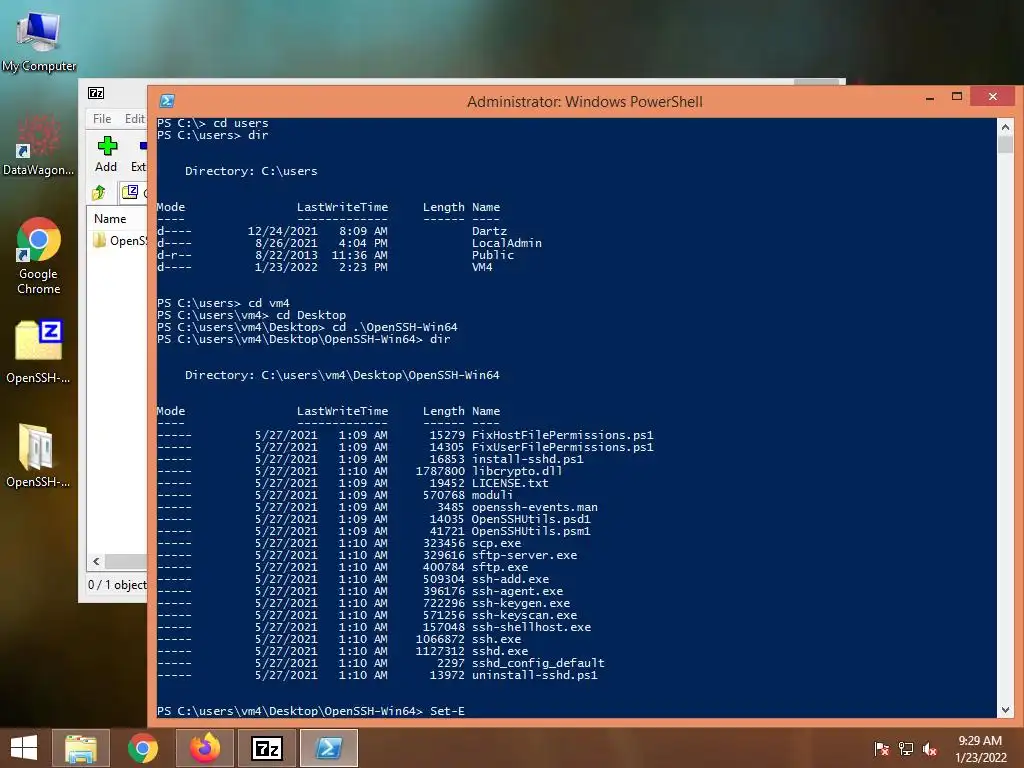Click the PowerShell title bar icon
Image resolution: width=1024 pixels, height=768 pixels.
point(167,101)
